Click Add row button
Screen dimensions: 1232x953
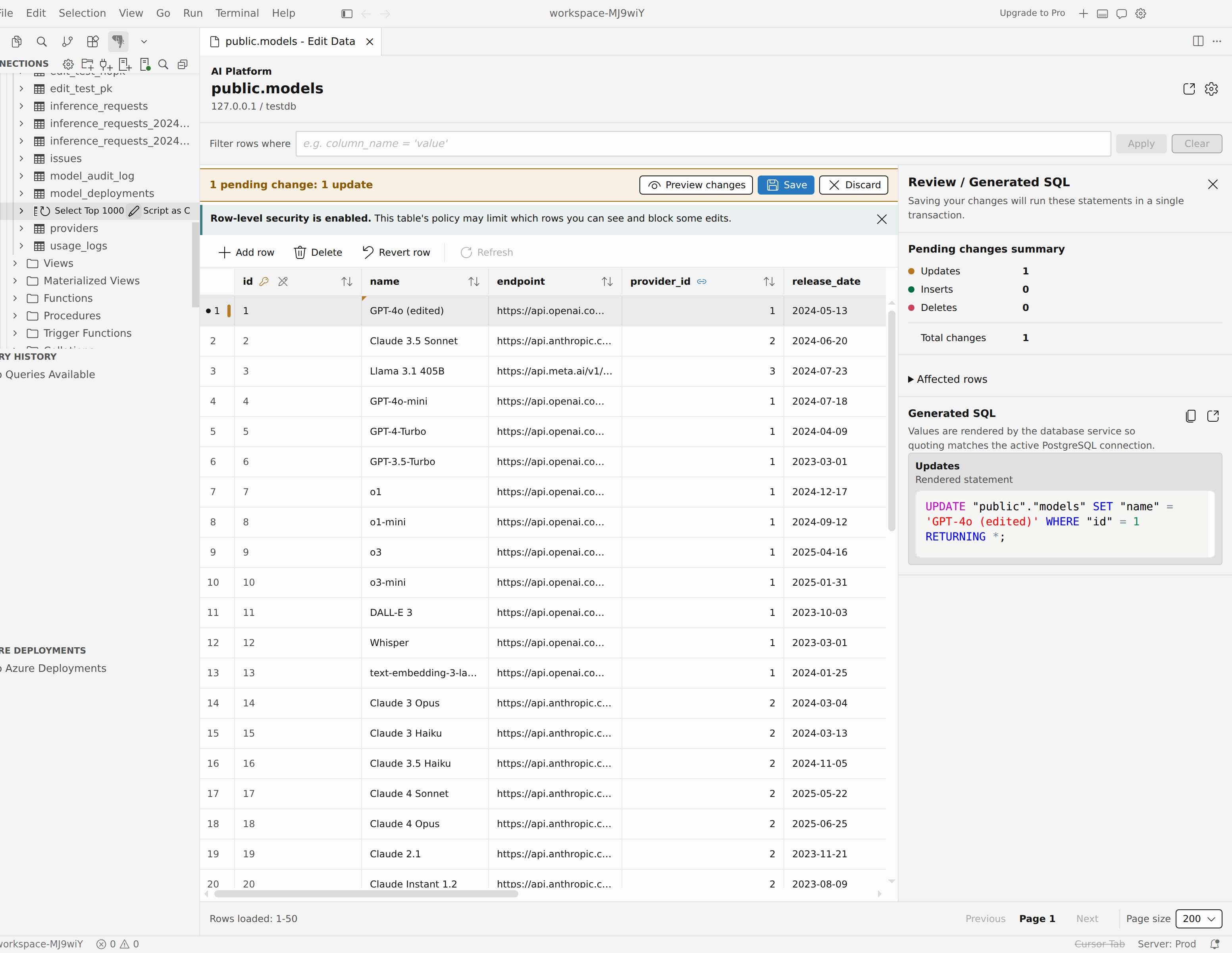tap(246, 252)
